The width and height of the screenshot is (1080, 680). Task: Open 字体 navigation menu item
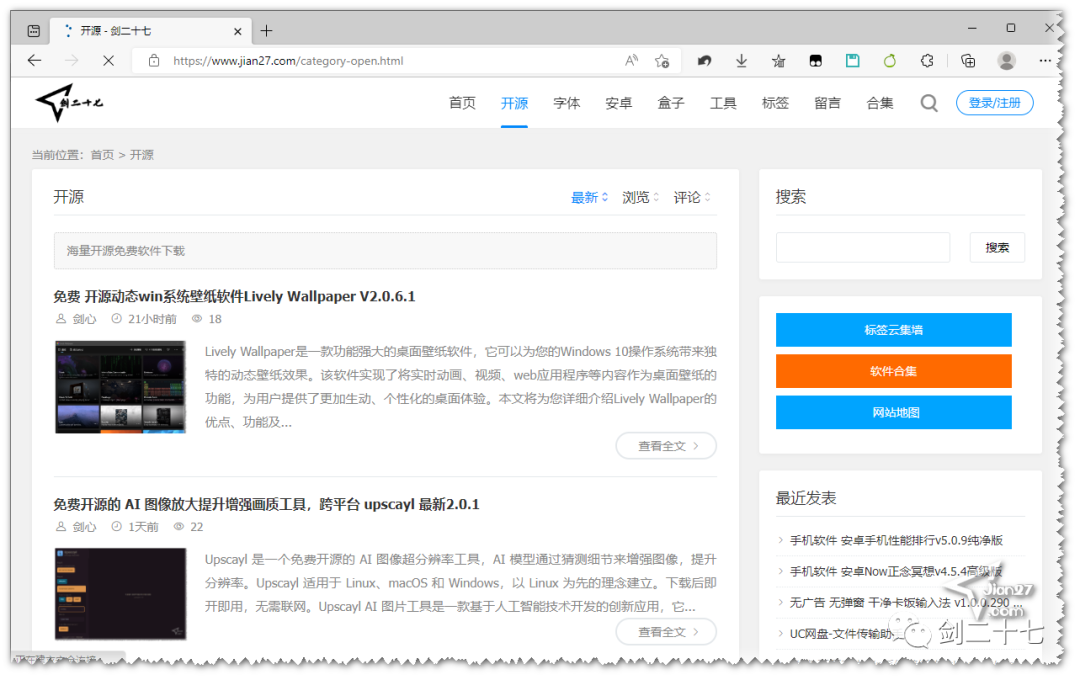567,103
